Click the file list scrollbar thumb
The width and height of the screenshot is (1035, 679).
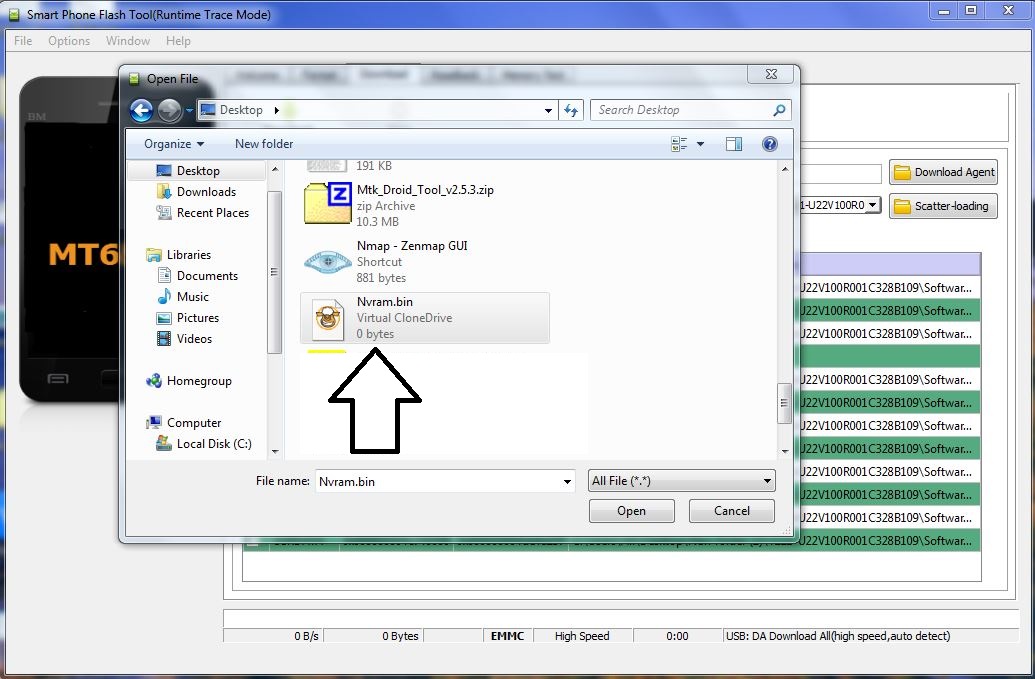click(x=785, y=403)
